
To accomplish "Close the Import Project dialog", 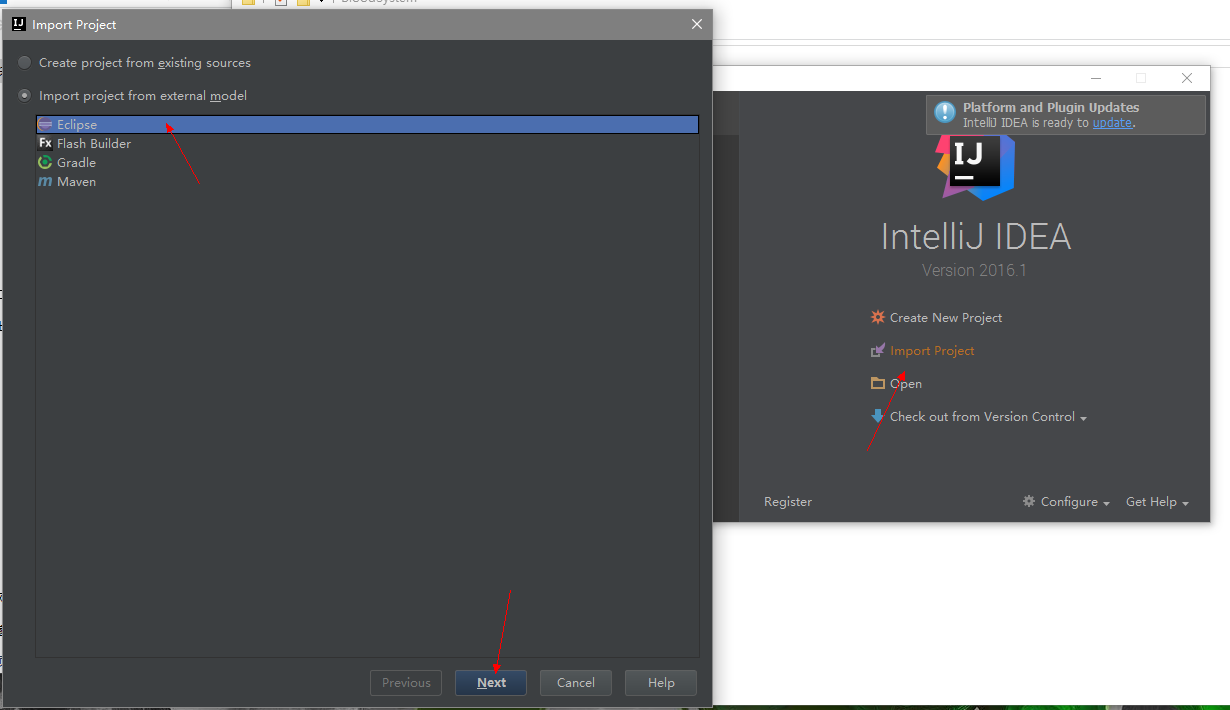I will click(x=696, y=24).
